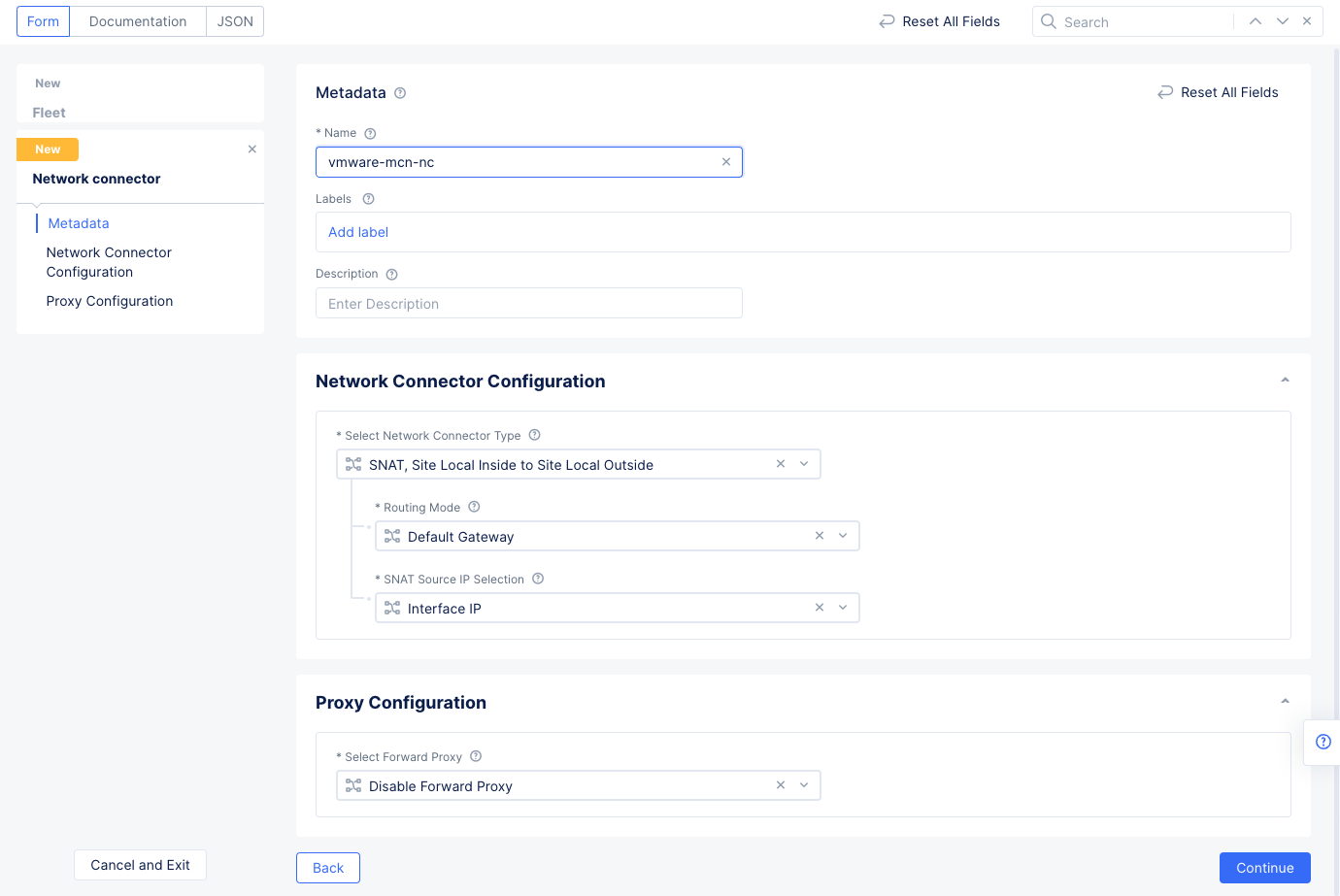Clear the Default Gateway routing mode selection

click(819, 536)
